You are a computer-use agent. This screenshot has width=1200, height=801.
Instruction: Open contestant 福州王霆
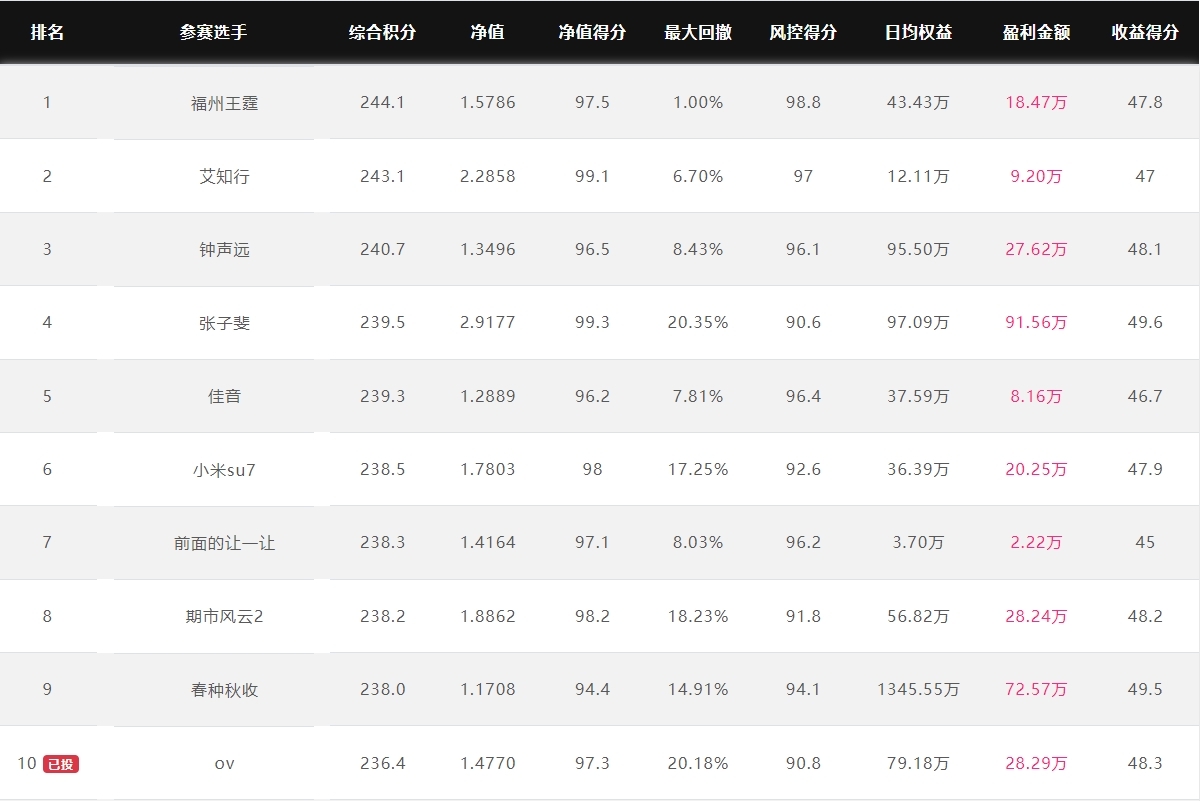point(224,103)
